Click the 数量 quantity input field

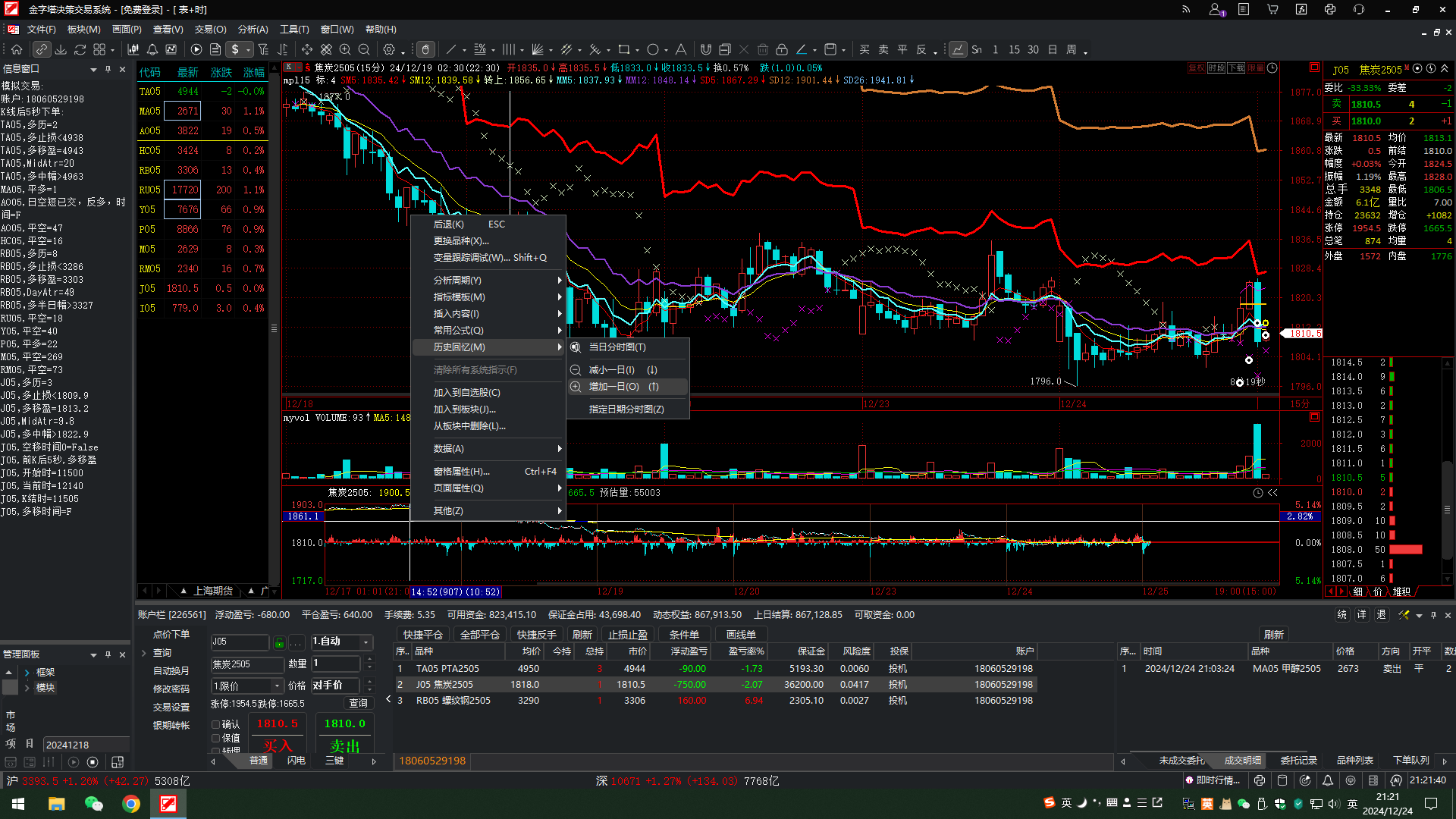(337, 664)
